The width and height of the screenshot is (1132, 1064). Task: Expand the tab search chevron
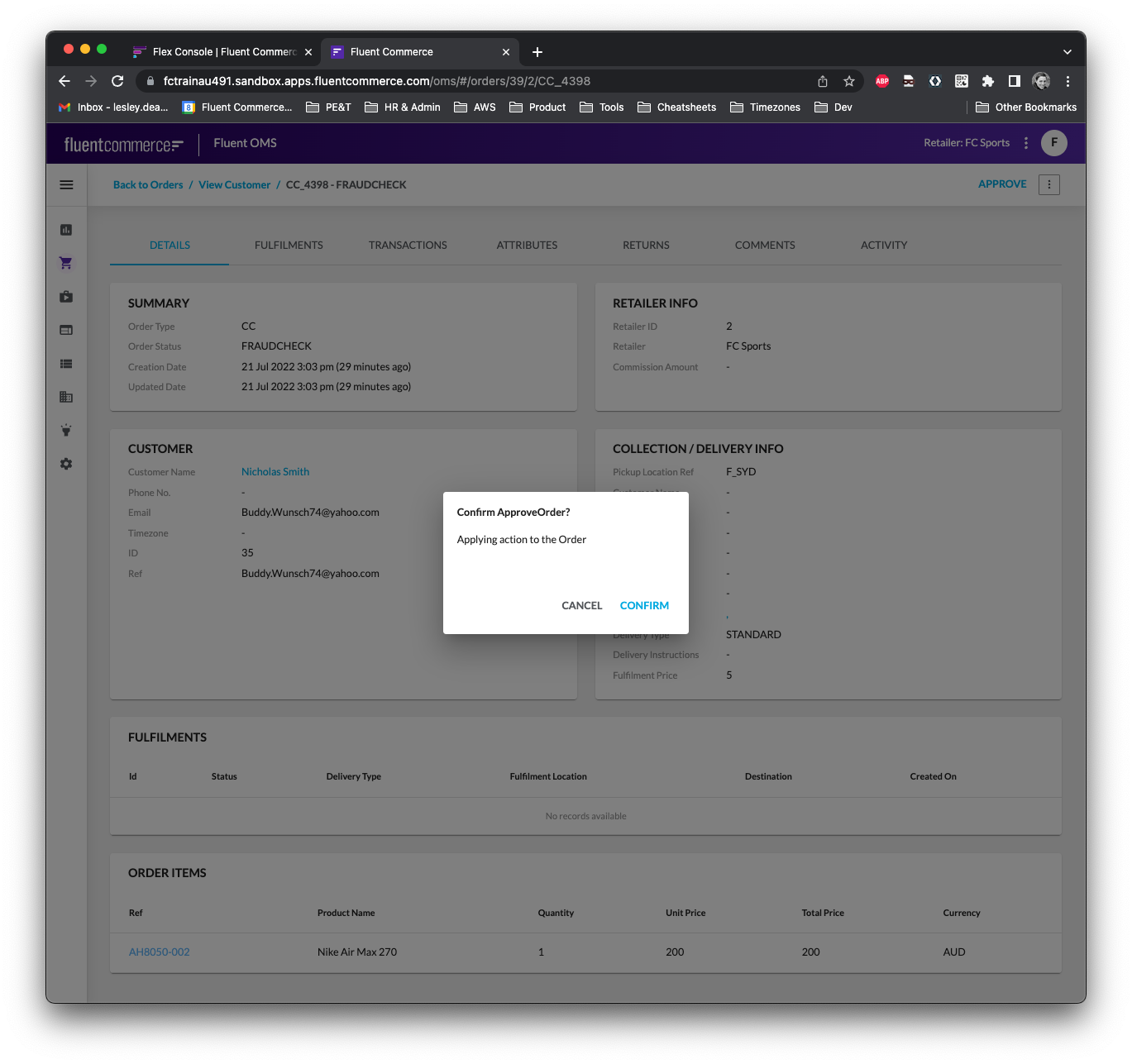point(1068,52)
